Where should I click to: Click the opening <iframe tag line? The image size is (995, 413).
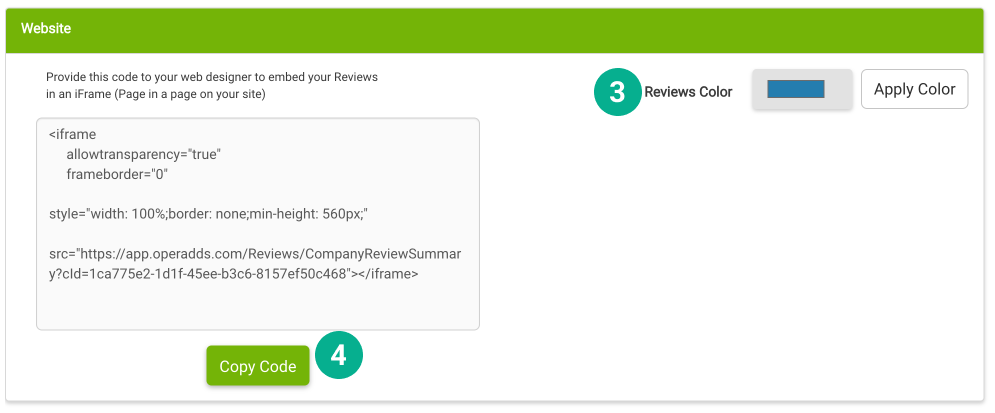click(x=72, y=133)
